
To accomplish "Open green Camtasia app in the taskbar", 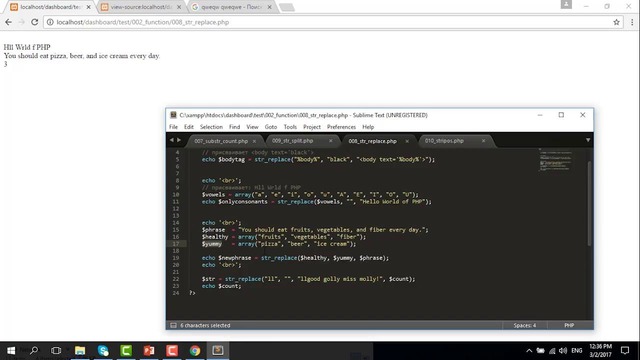I will tap(126, 351).
